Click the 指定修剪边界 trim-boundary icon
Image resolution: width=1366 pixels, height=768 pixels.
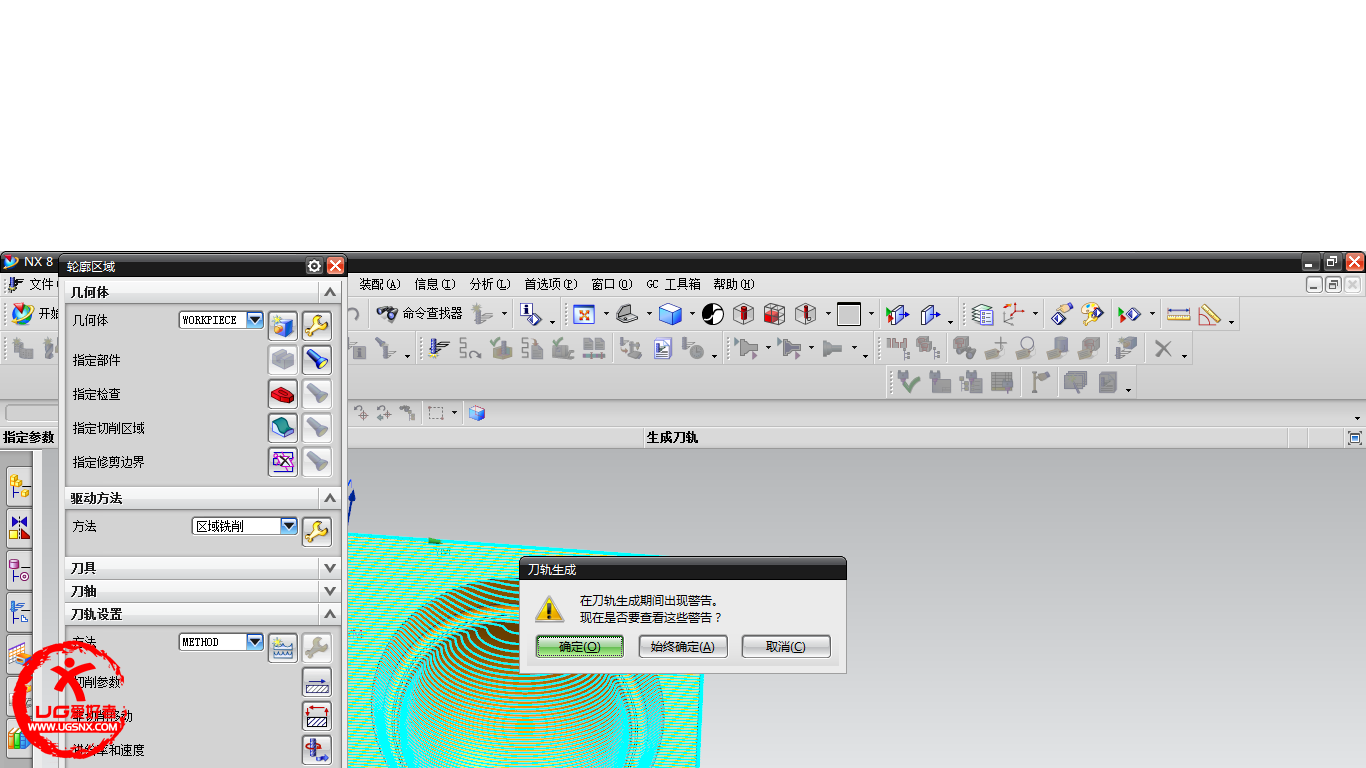pyautogui.click(x=284, y=462)
